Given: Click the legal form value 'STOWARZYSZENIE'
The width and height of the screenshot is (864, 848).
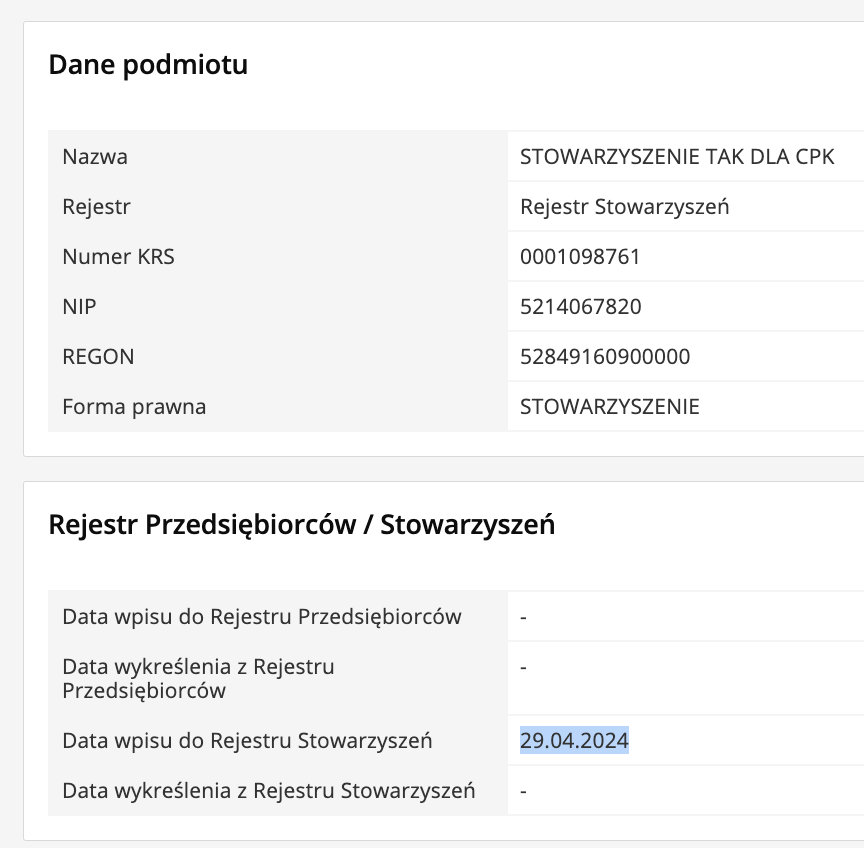Looking at the screenshot, I should (609, 407).
